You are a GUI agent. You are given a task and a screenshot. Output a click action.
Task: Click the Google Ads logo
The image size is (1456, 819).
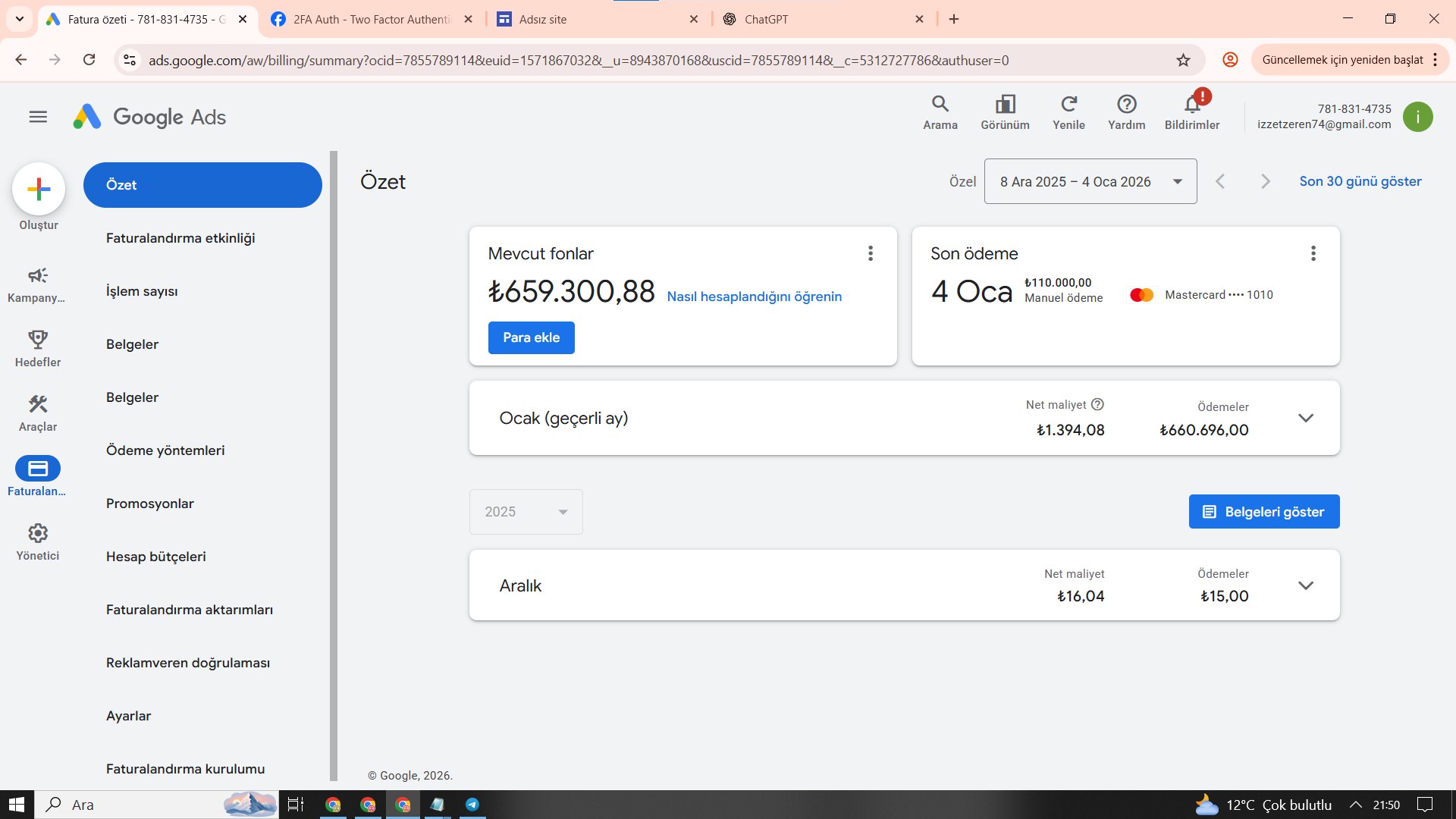click(149, 117)
